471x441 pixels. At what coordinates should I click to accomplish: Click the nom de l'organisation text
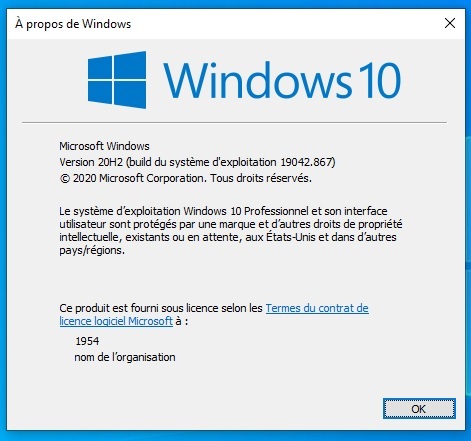(125, 357)
